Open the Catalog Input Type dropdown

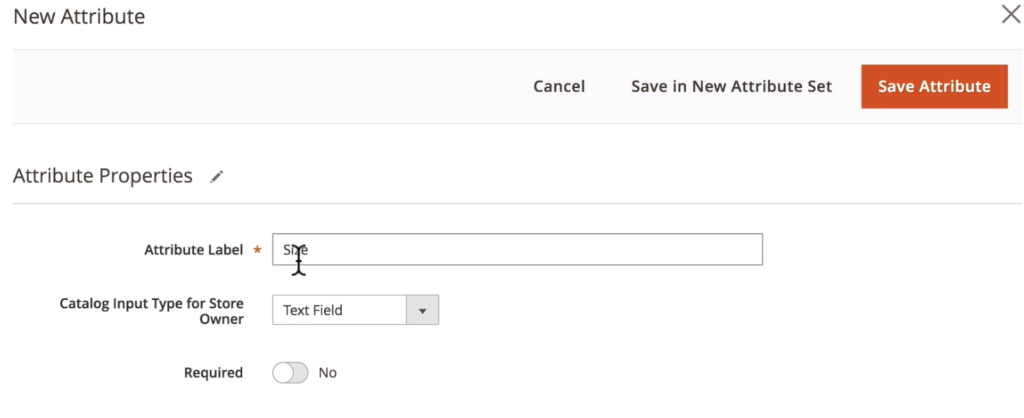click(x=355, y=310)
